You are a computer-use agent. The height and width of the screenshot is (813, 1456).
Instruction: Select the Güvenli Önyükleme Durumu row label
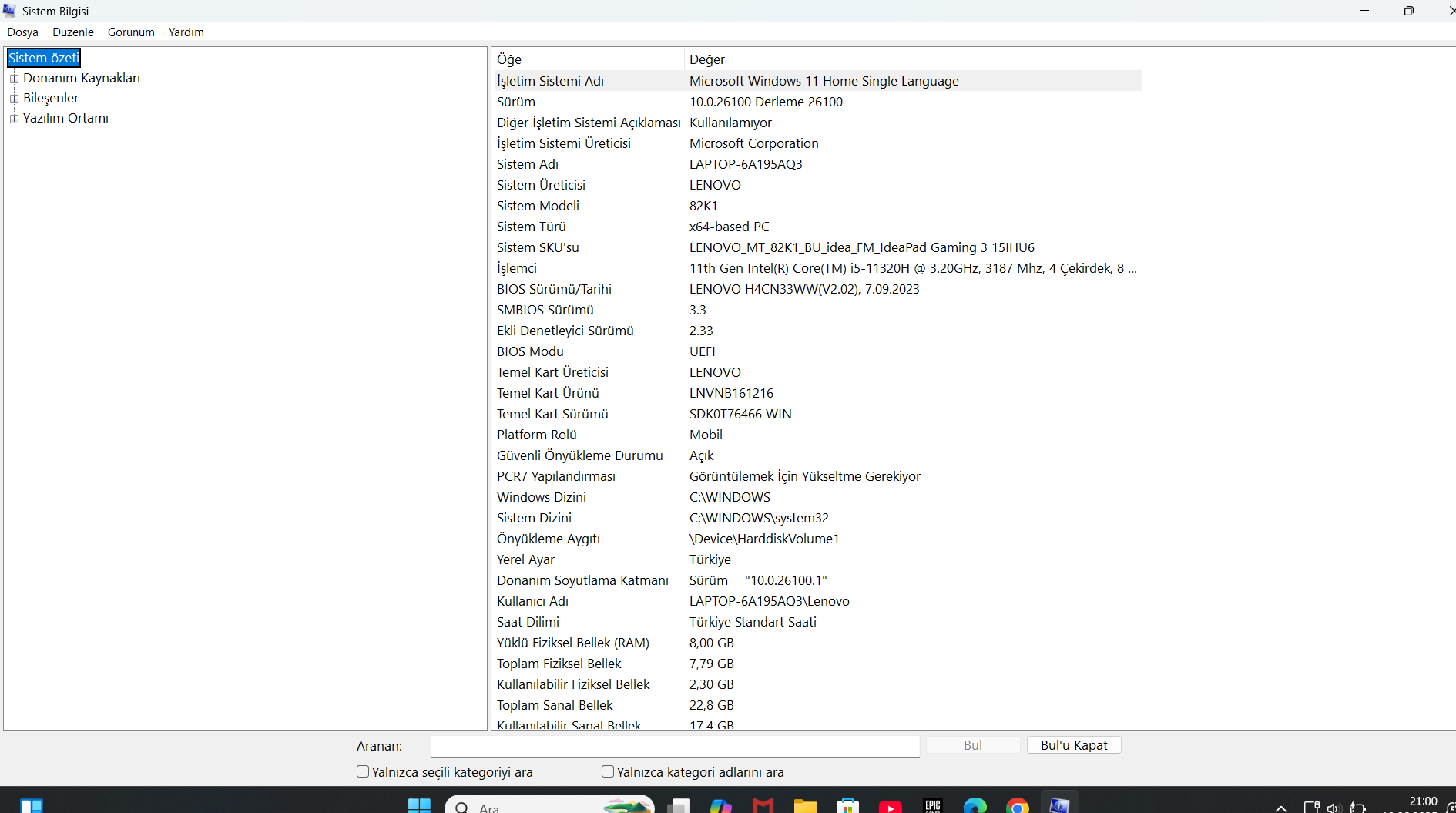coord(579,455)
